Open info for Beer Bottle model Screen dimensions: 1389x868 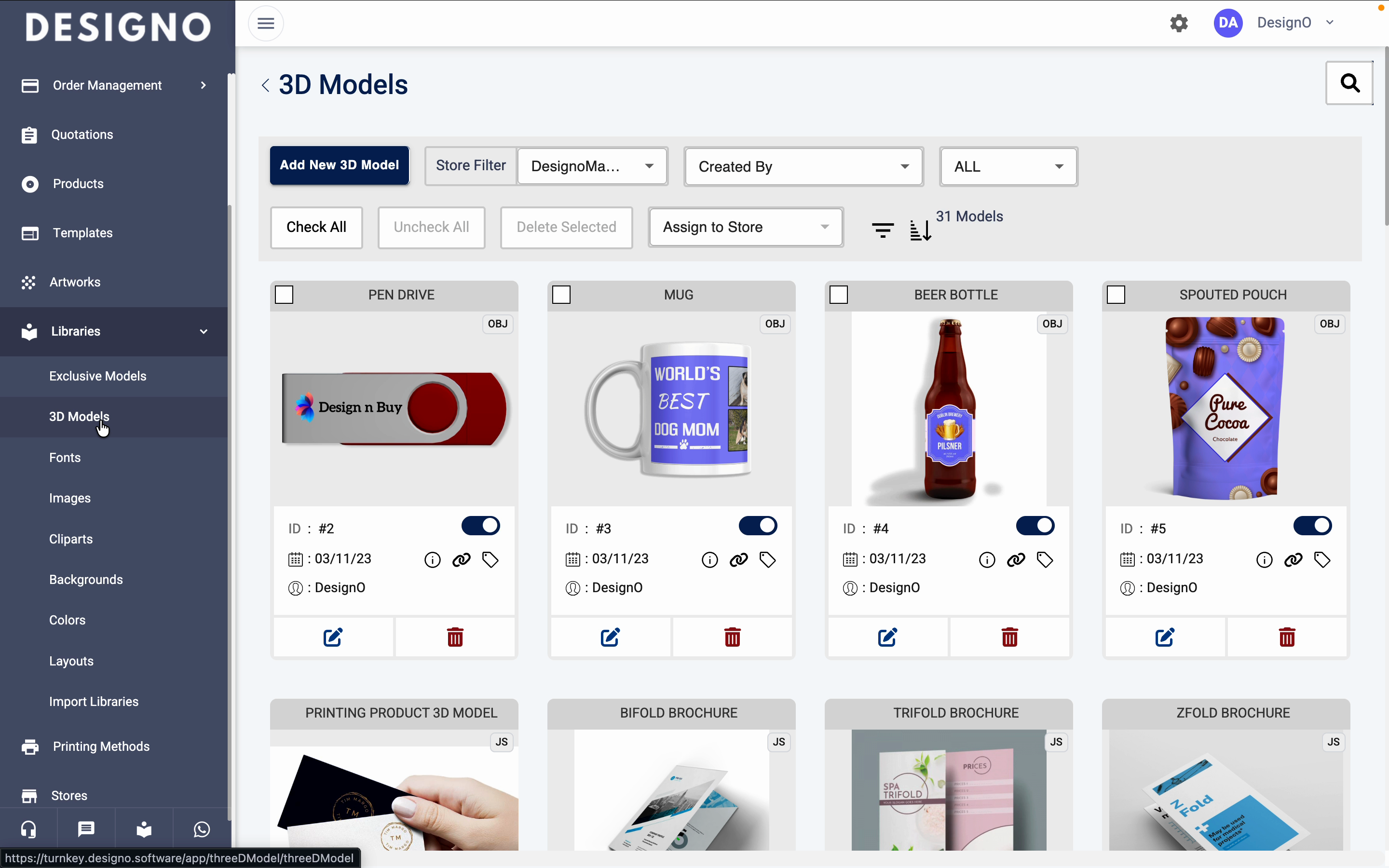coord(987,560)
